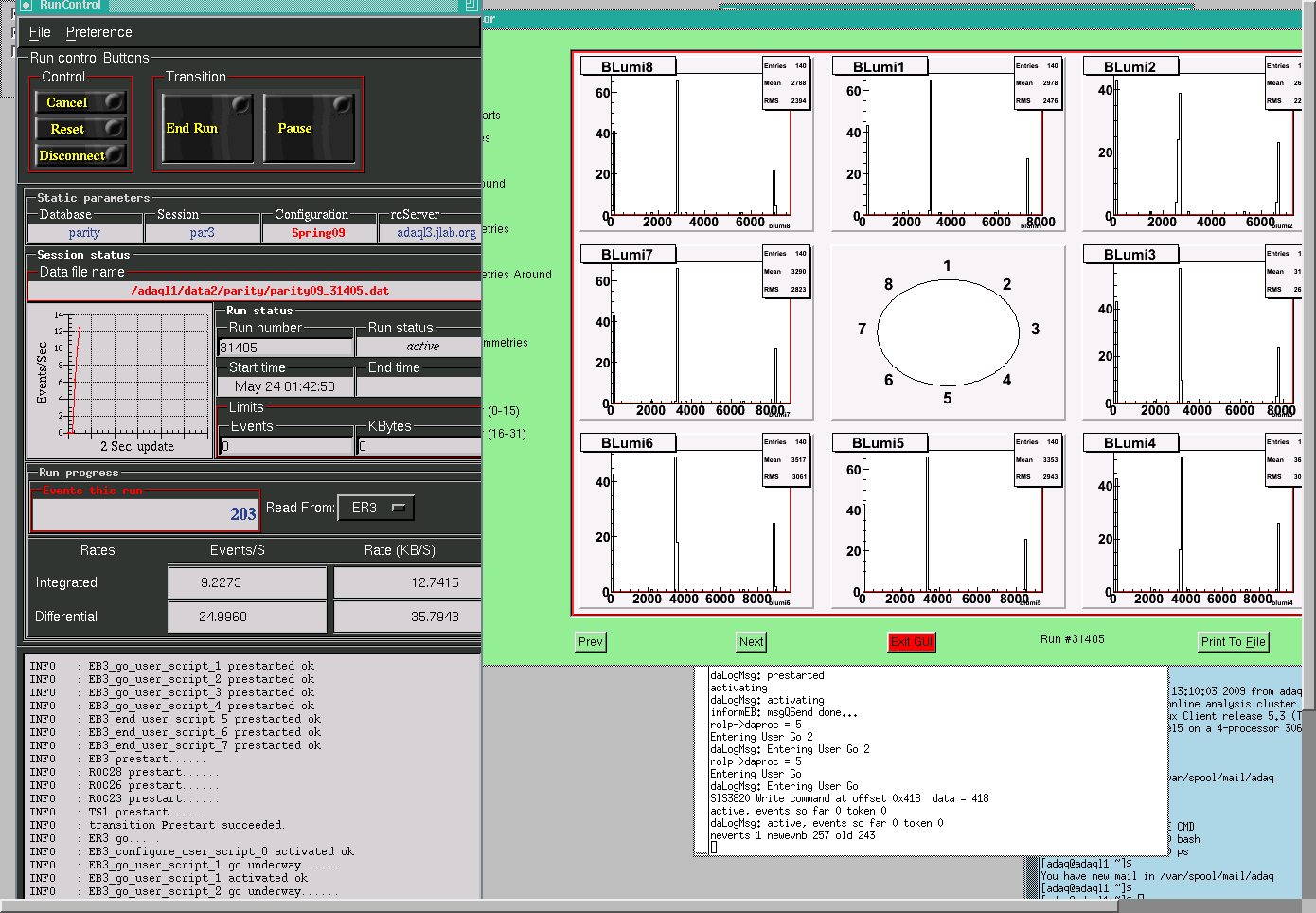
Task: Click the Print To File button
Action: [x=1233, y=642]
